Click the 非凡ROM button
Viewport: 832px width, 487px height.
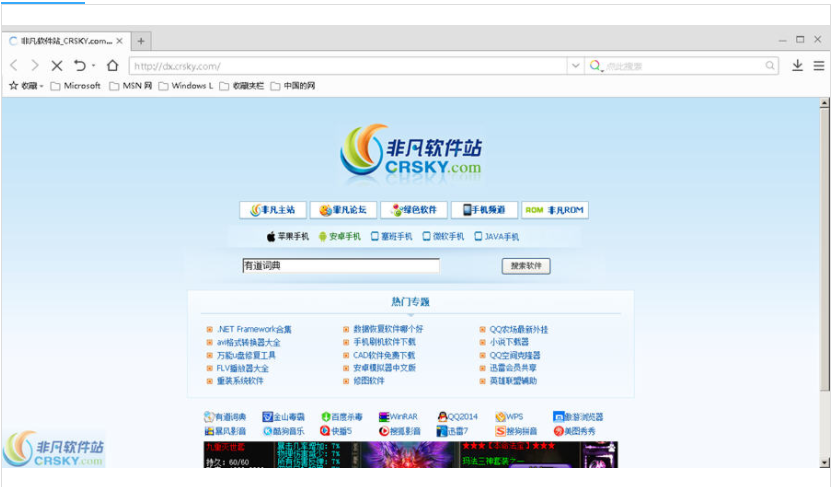[555, 210]
